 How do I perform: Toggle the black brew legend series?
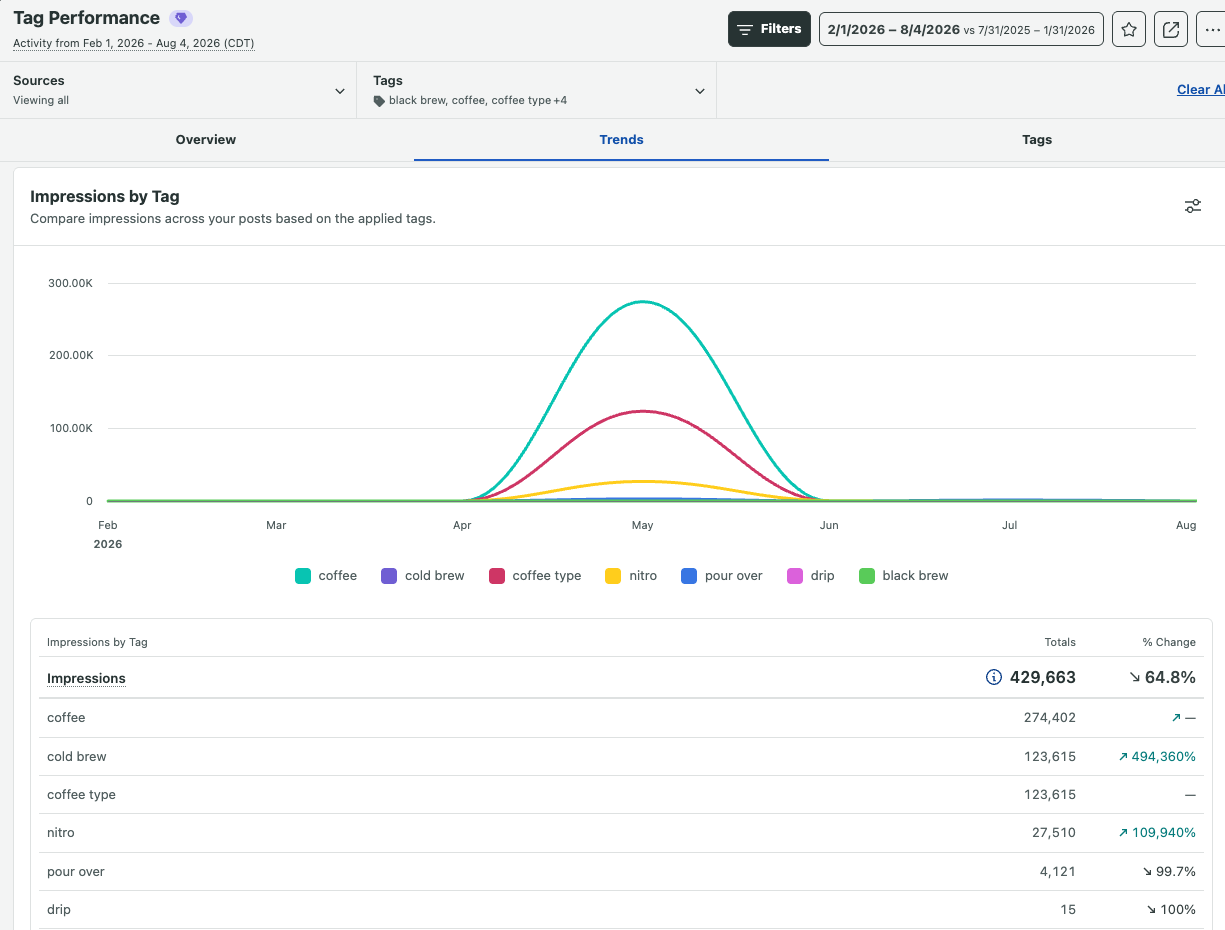tap(904, 576)
